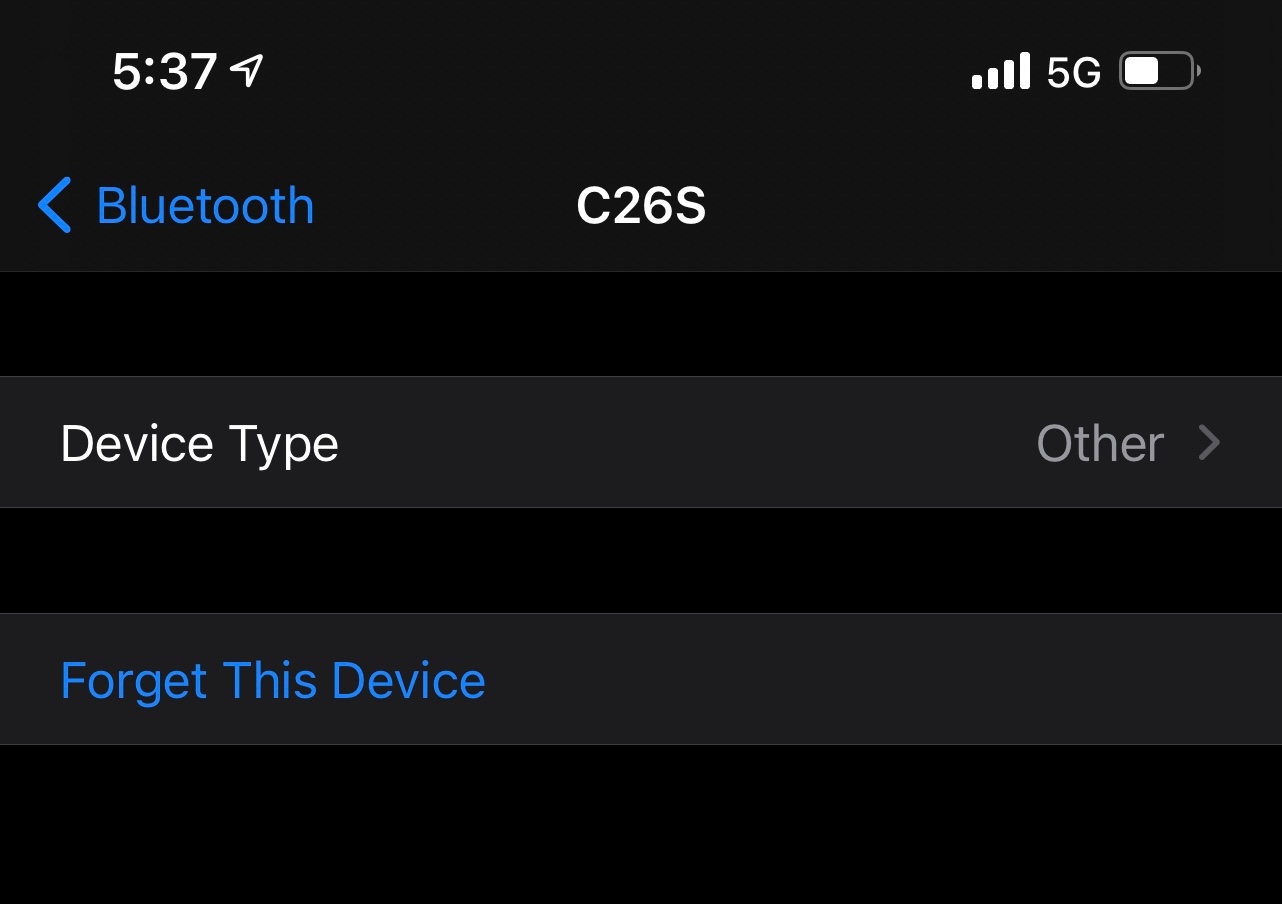The height and width of the screenshot is (904, 1282).
Task: Tap the Bluetooth back label text
Action: [205, 206]
